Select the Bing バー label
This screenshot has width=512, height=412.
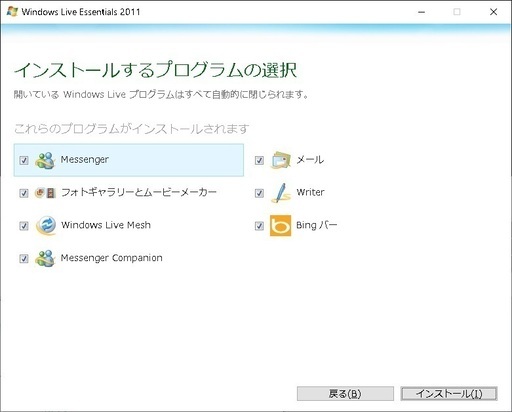pos(317,225)
